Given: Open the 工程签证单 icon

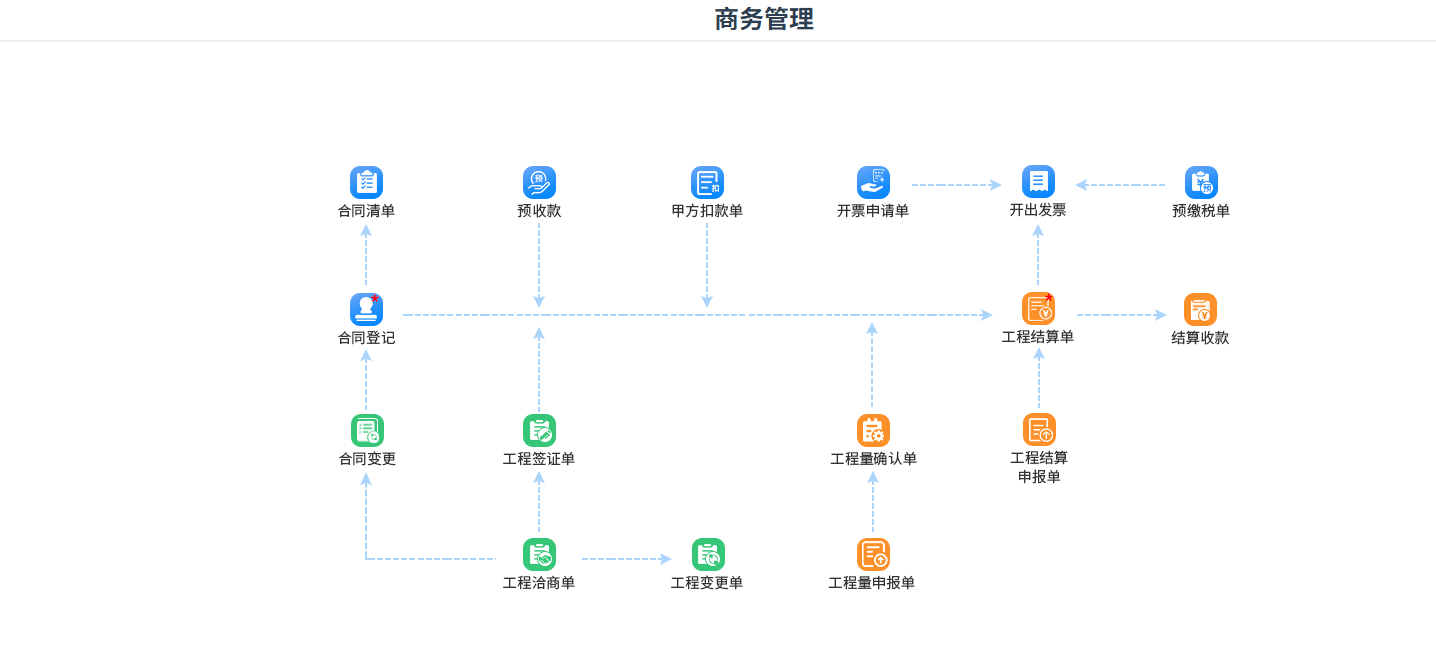Looking at the screenshot, I should (539, 430).
